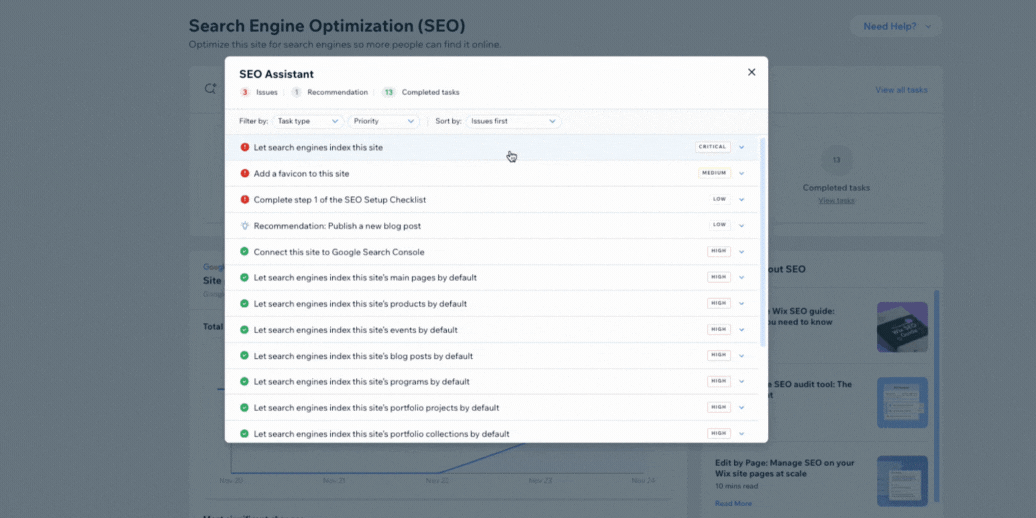Screen dimensions: 1036x518
Task: Select 'Add a favicon to this site' row text
Action: pos(301,174)
